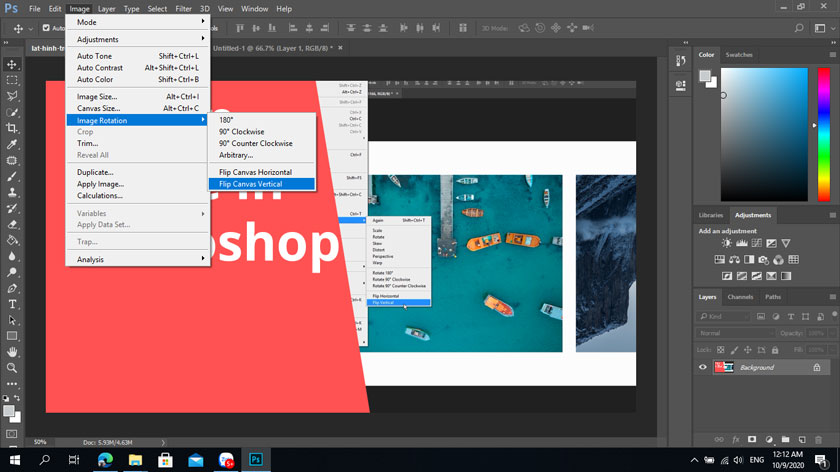
Task: Expand the Analysis submenu
Action: (138, 259)
